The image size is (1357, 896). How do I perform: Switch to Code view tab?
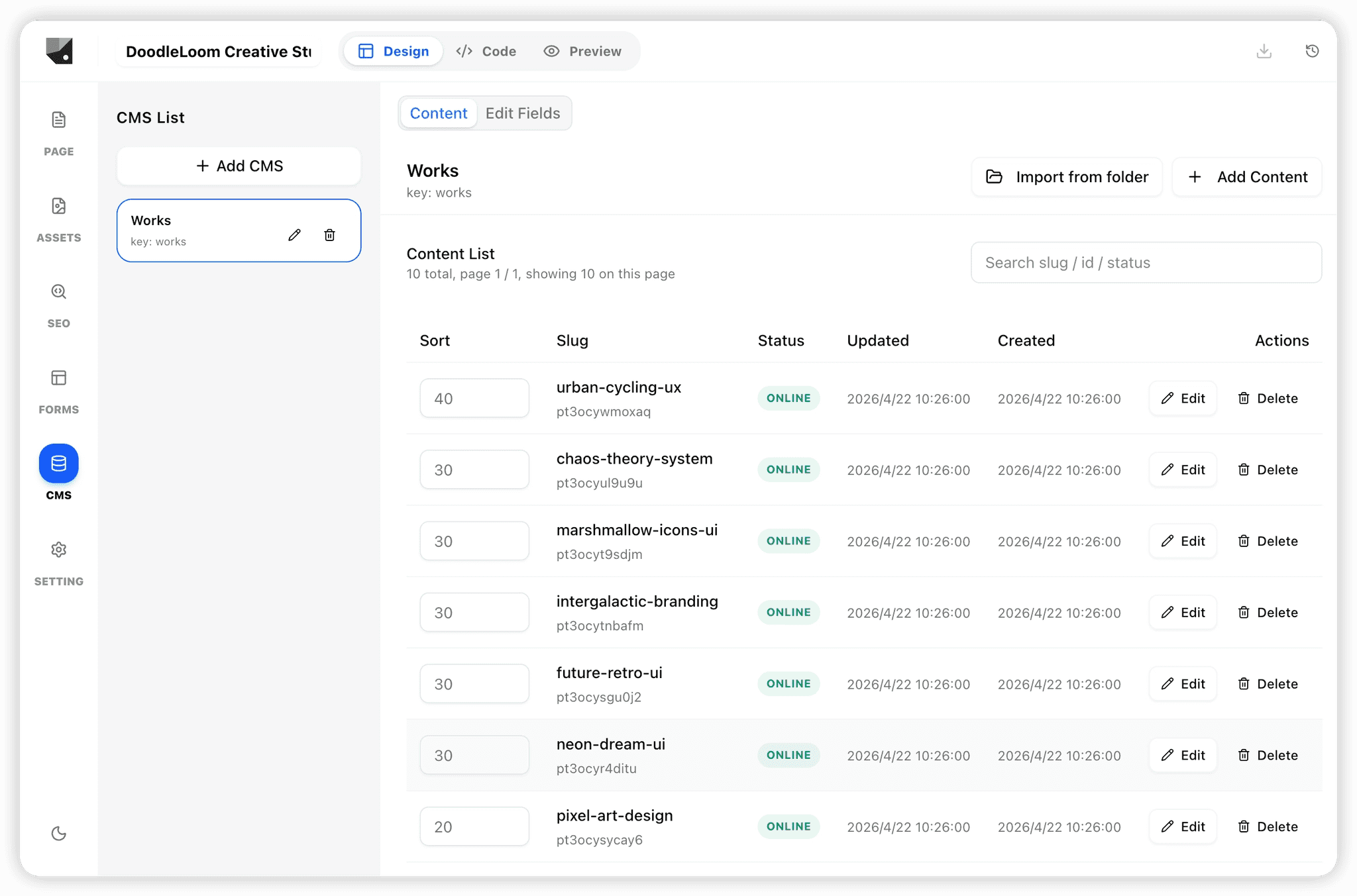click(486, 51)
